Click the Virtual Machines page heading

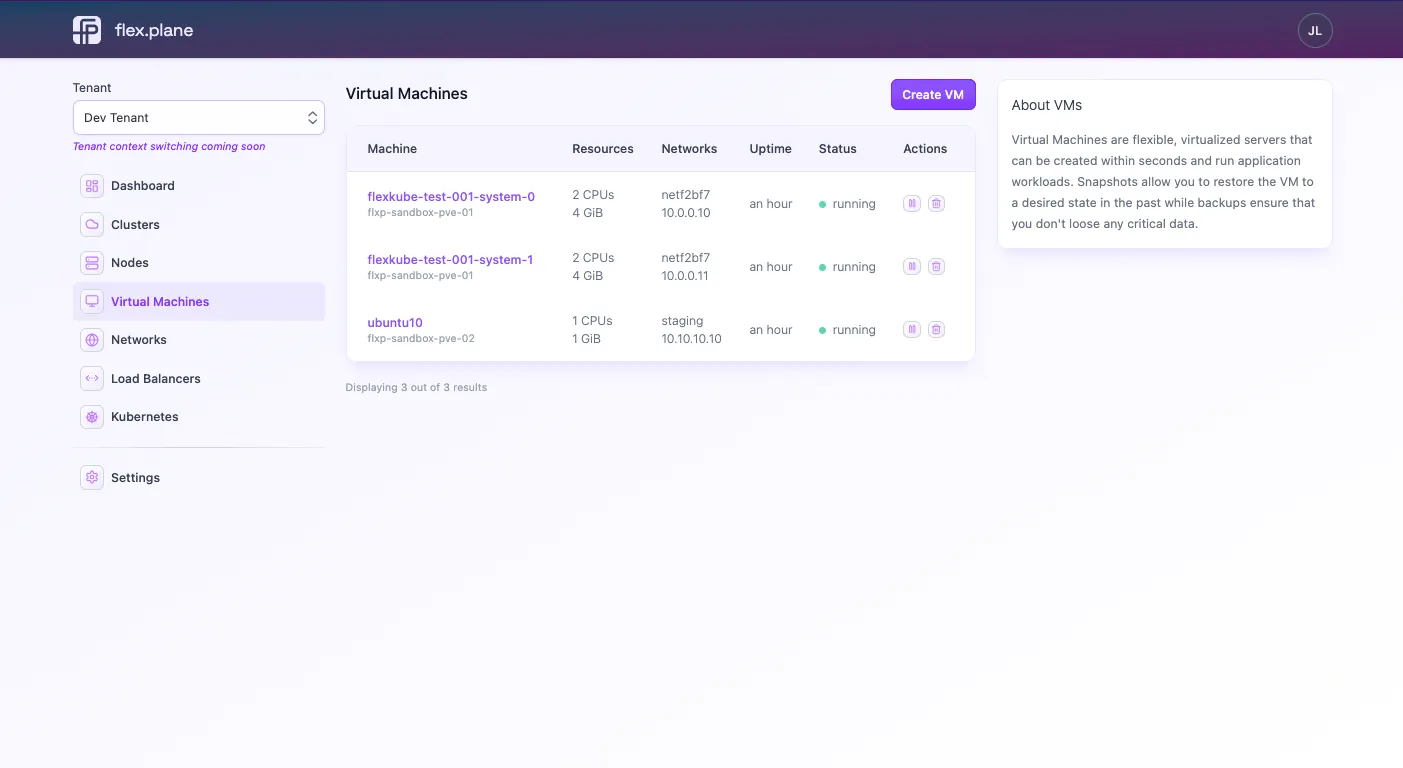(x=407, y=93)
